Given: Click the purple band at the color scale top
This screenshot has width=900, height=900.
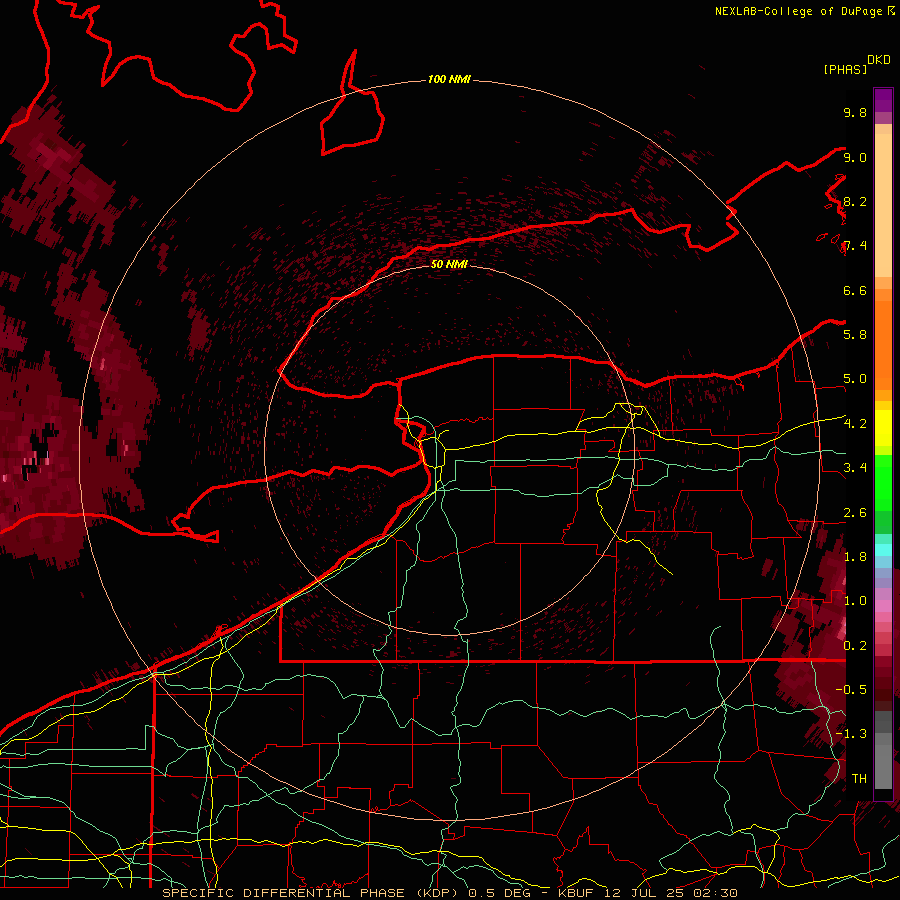Looking at the screenshot, I should pyautogui.click(x=883, y=100).
